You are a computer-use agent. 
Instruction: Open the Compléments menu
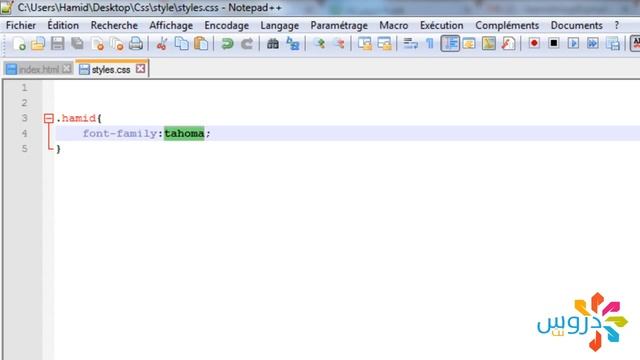507,25
